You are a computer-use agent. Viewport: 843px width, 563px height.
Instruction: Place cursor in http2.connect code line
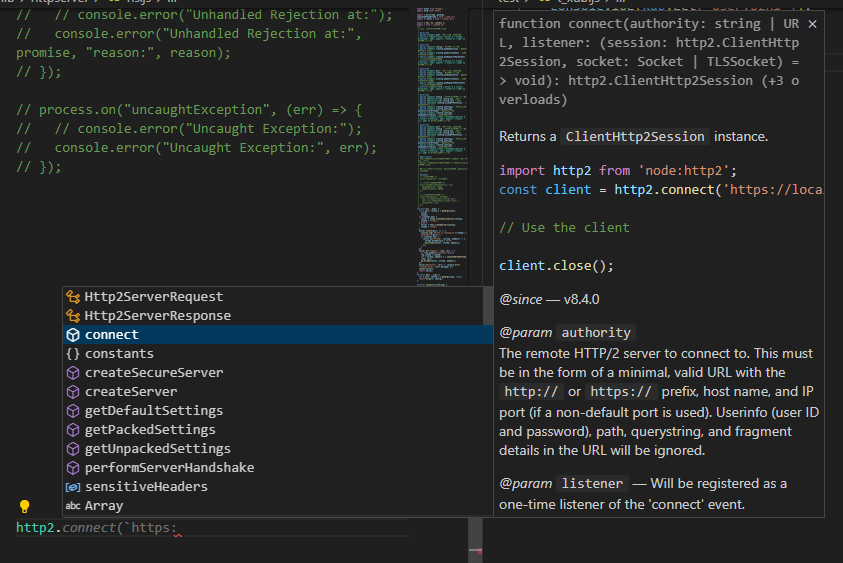pos(97,528)
